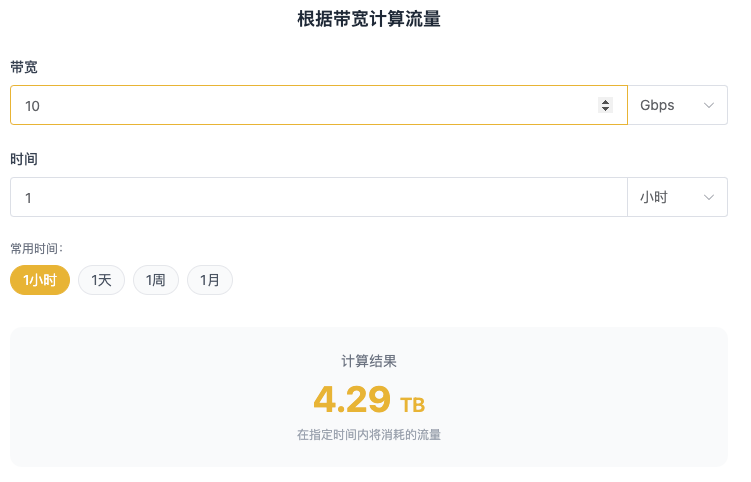
Task: Choose the 1天 preset
Action: click(101, 280)
